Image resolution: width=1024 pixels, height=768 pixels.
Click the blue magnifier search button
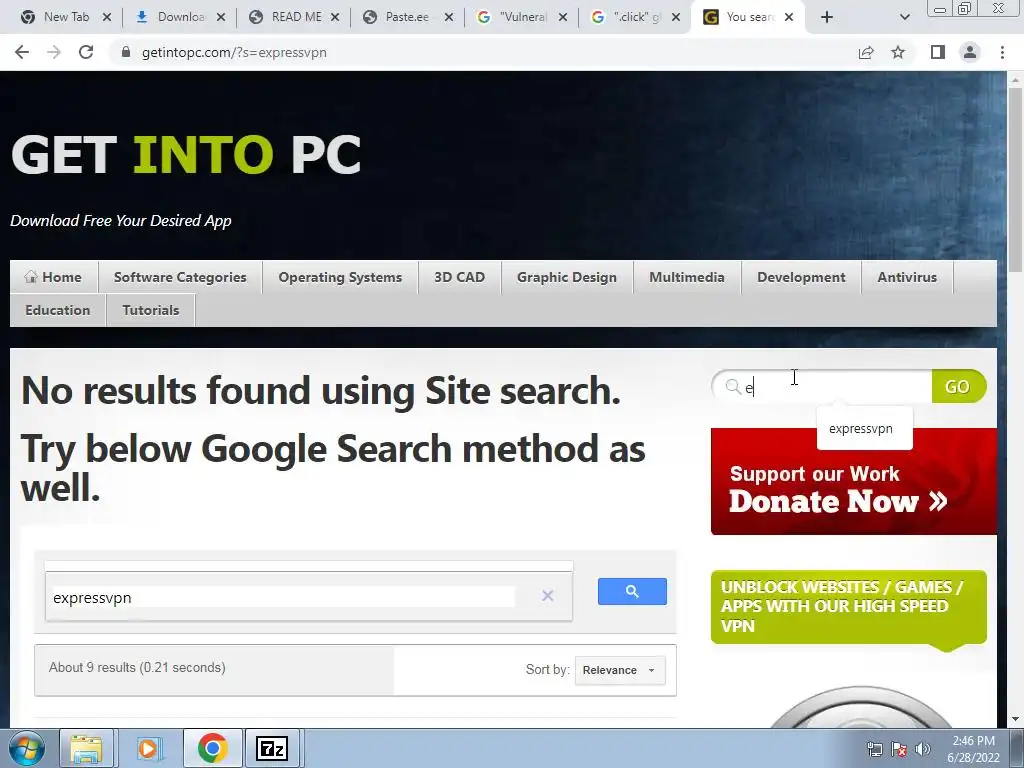632,592
